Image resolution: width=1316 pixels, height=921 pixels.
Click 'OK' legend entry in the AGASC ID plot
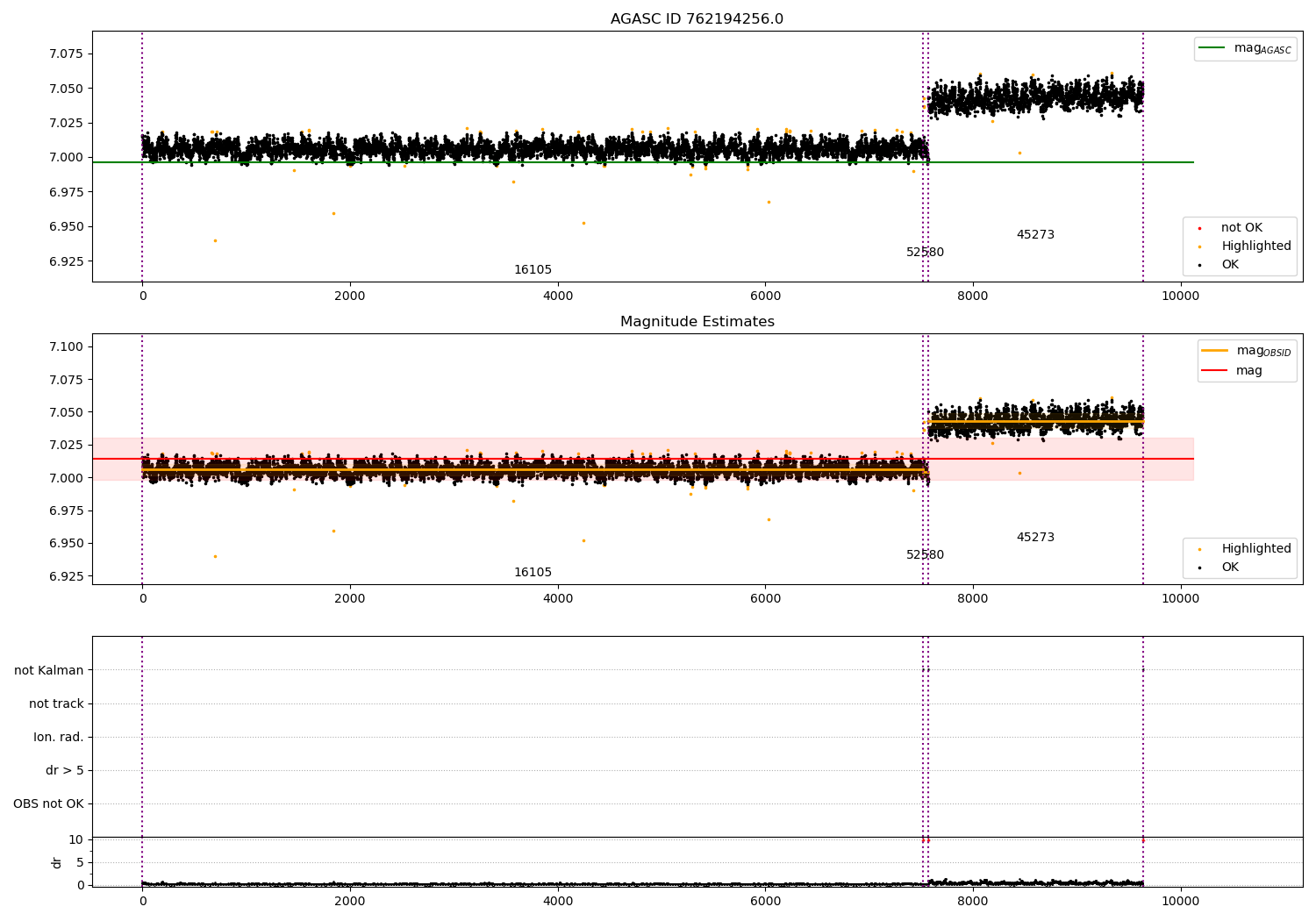coord(1229,265)
